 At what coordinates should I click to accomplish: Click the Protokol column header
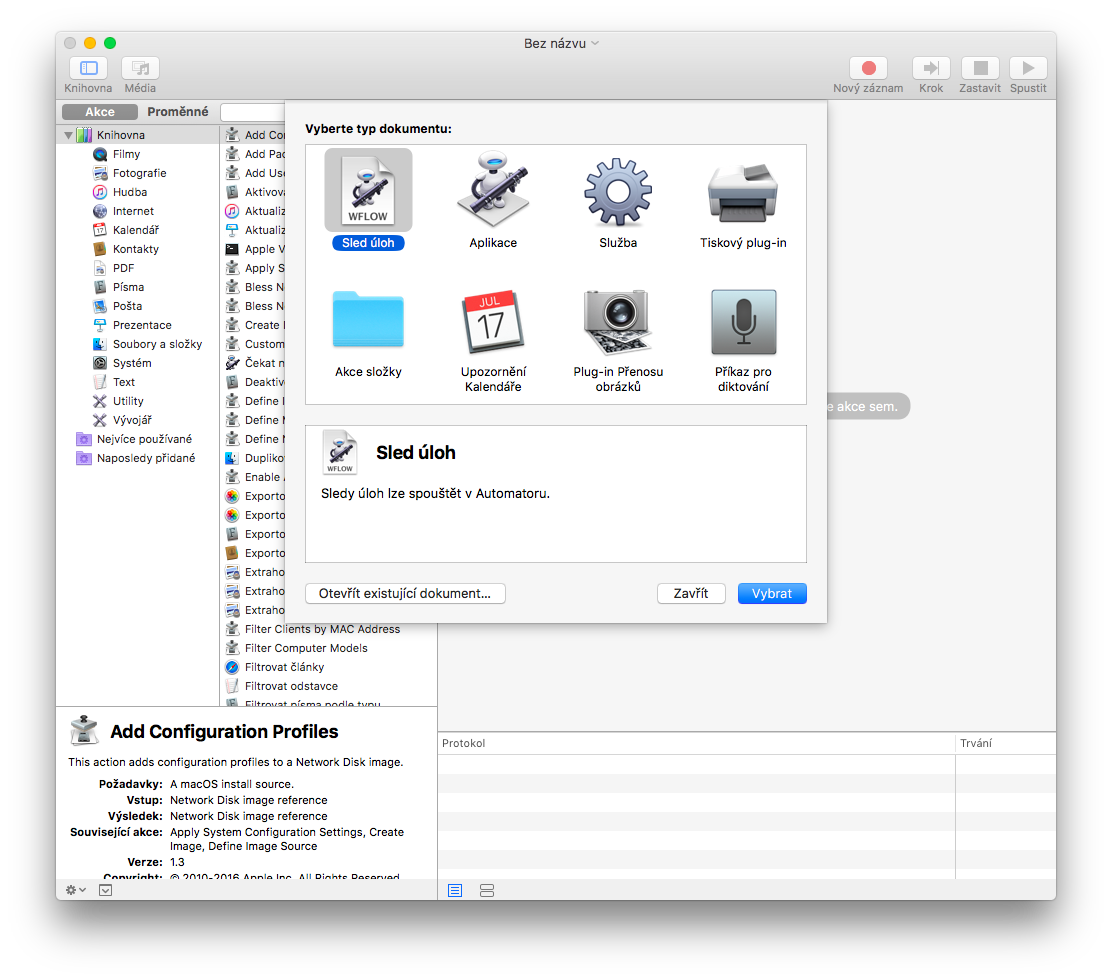pos(696,743)
